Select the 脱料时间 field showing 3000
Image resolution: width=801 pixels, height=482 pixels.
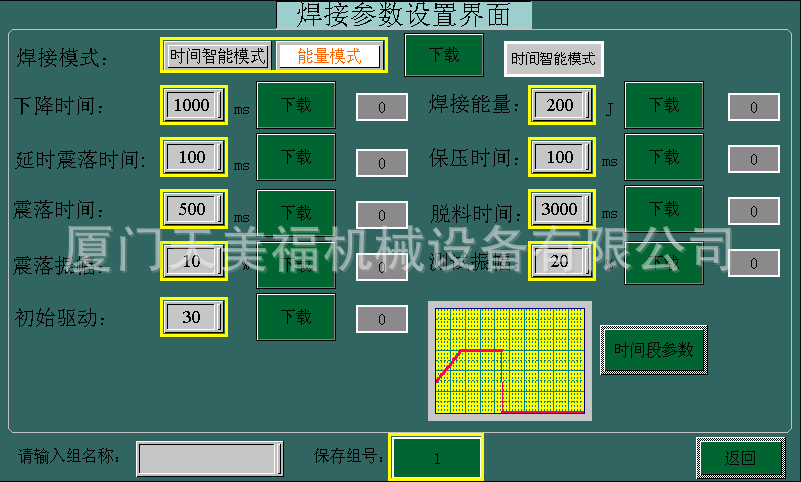pyautogui.click(x=561, y=209)
